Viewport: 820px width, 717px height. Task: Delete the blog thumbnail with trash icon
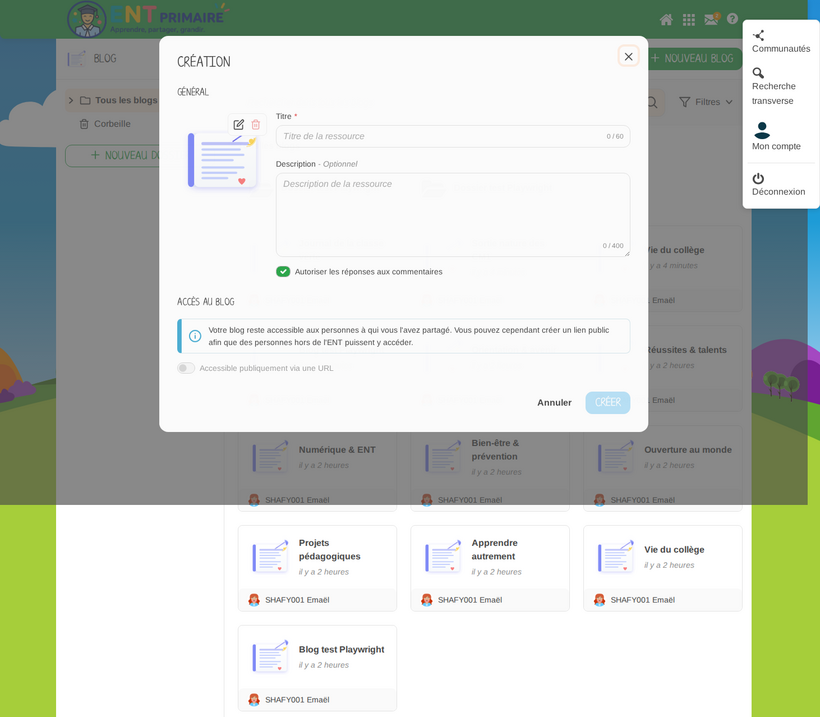256,124
